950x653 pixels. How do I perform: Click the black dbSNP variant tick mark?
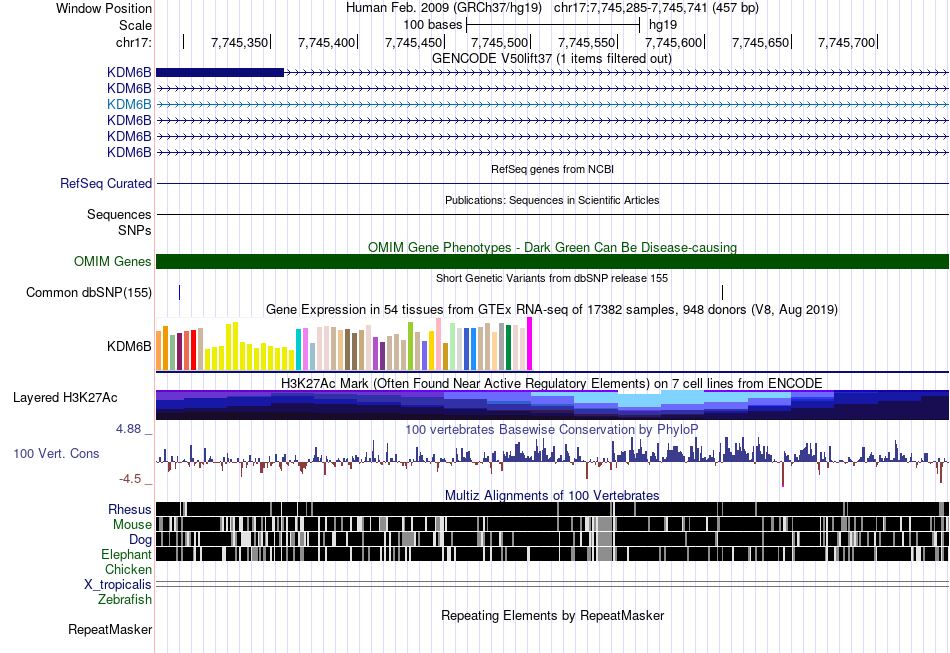click(722, 293)
